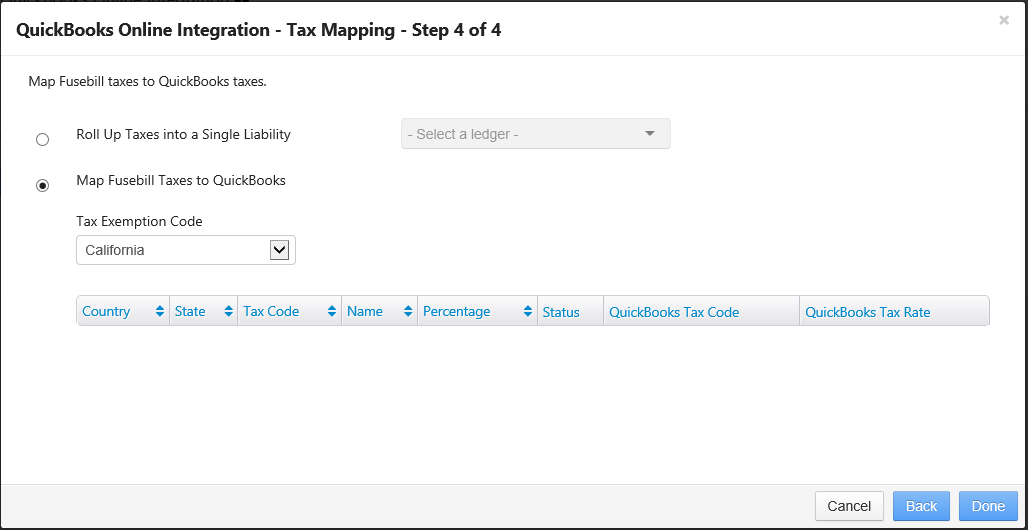Sort table by Country column

click(123, 312)
